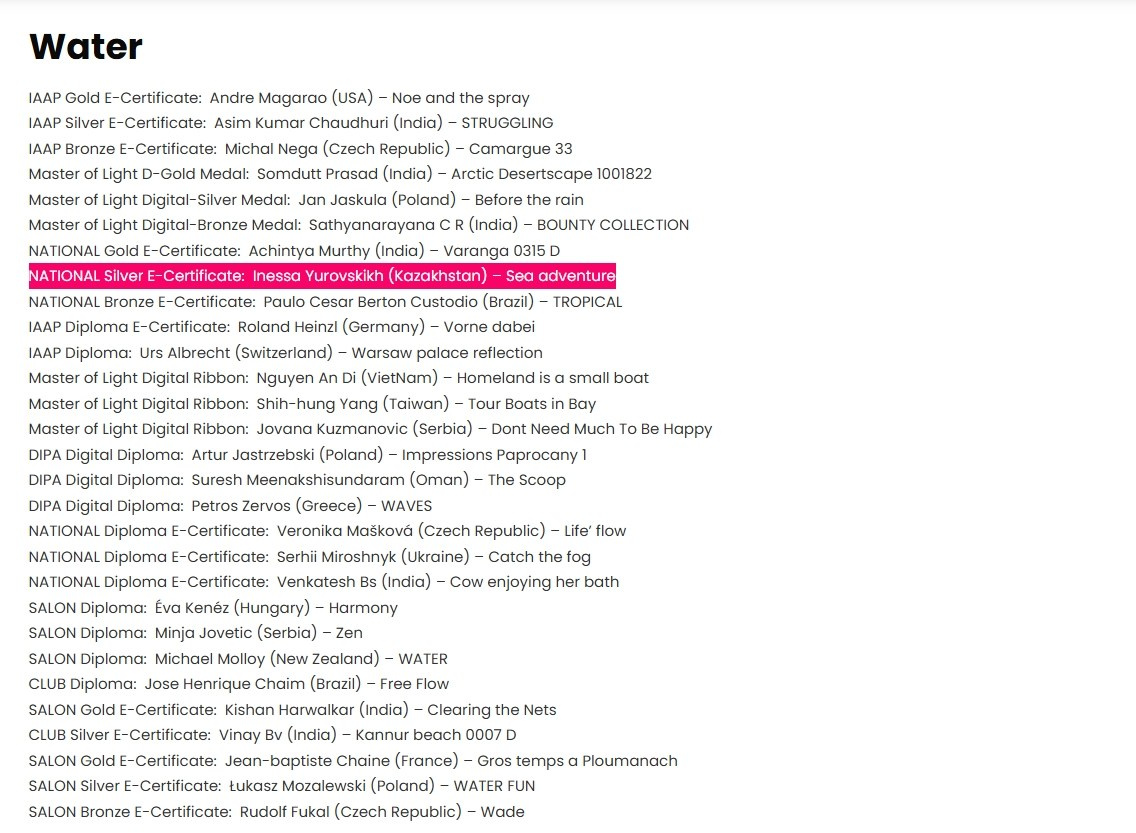The image size is (1136, 833).
Task: Click the Andre Magarao IAAP Gold entry
Action: tap(279, 98)
